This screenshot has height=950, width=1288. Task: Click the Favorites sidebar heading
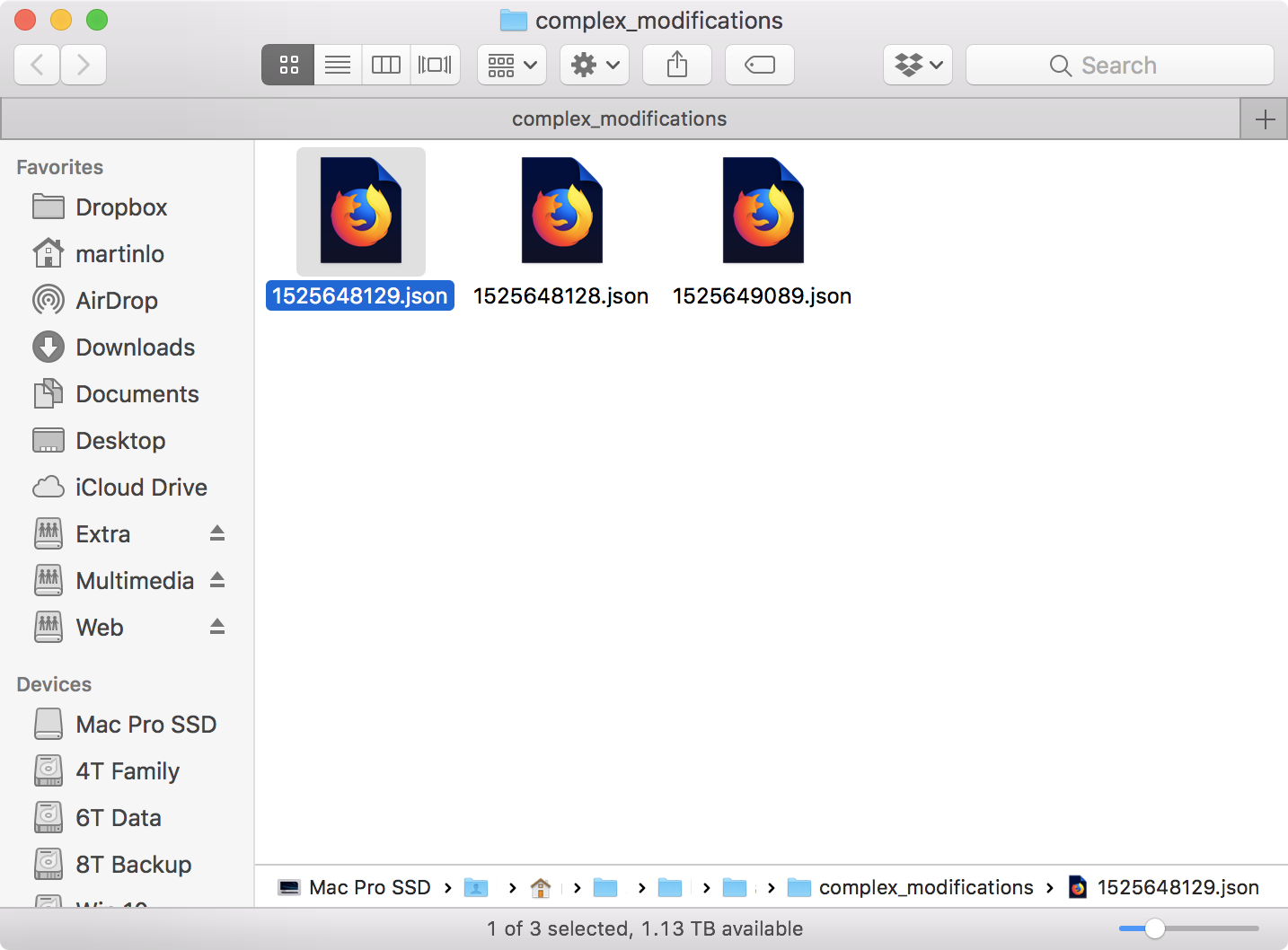[x=60, y=167]
